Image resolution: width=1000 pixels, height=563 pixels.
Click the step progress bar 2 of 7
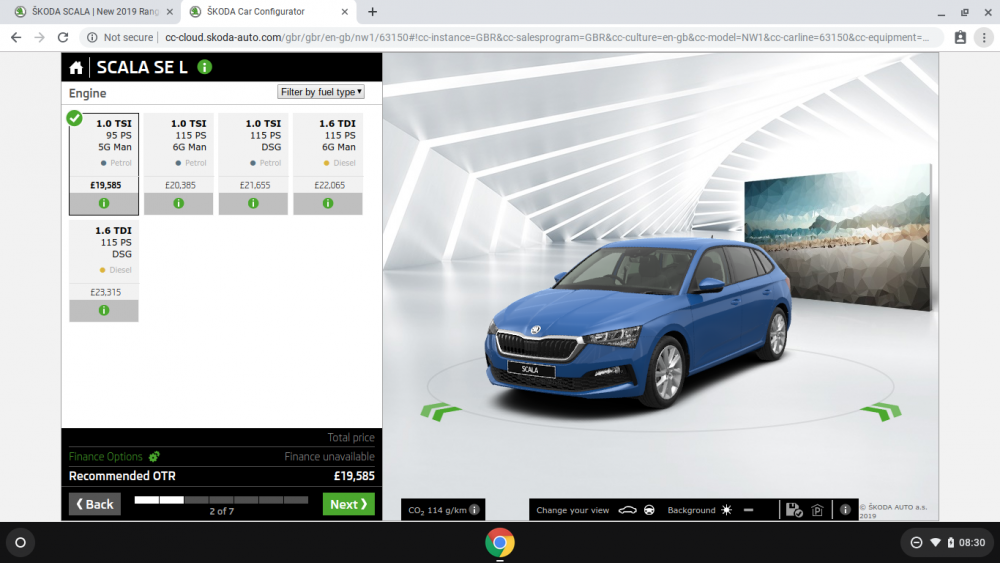click(x=221, y=500)
